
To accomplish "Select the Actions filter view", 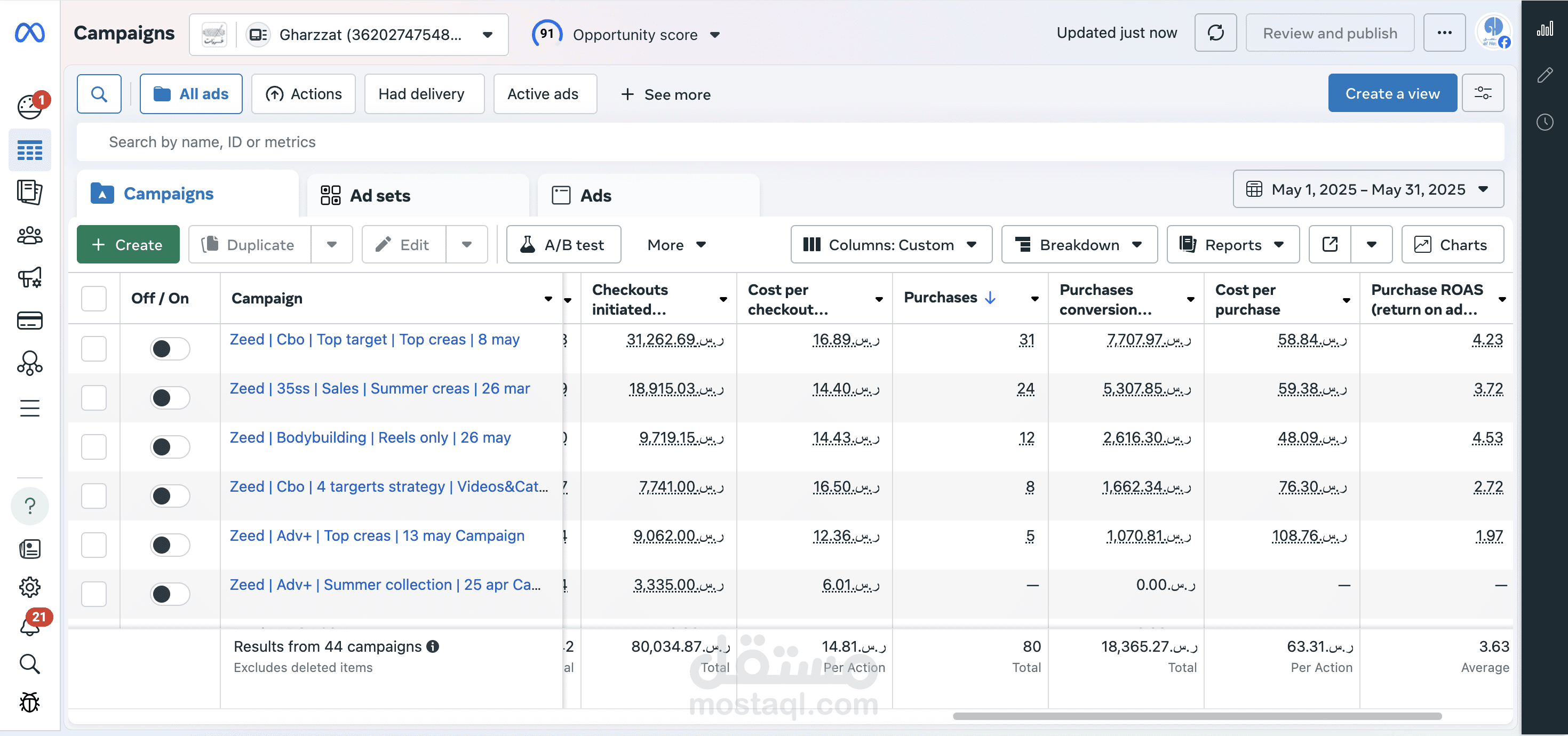I will tap(303, 94).
